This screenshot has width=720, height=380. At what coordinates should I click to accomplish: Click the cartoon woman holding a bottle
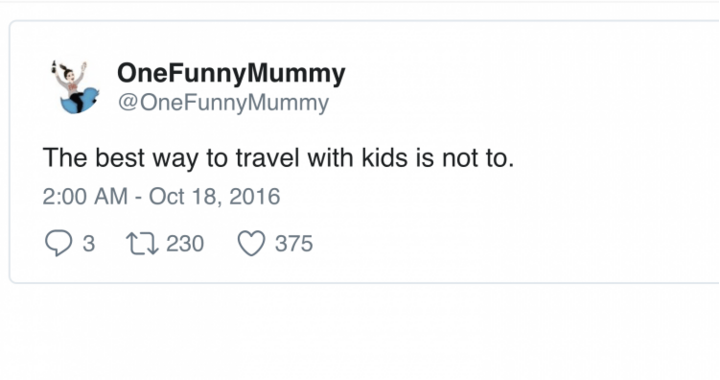pyautogui.click(x=71, y=80)
